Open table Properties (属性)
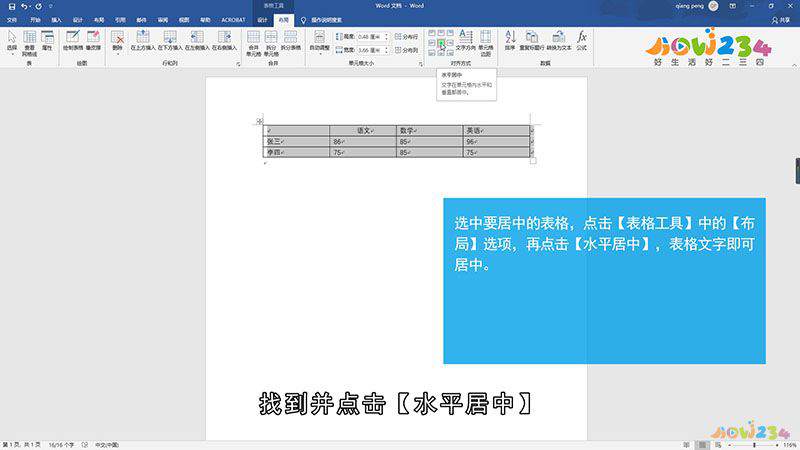This screenshot has height=450, width=800. (47, 41)
